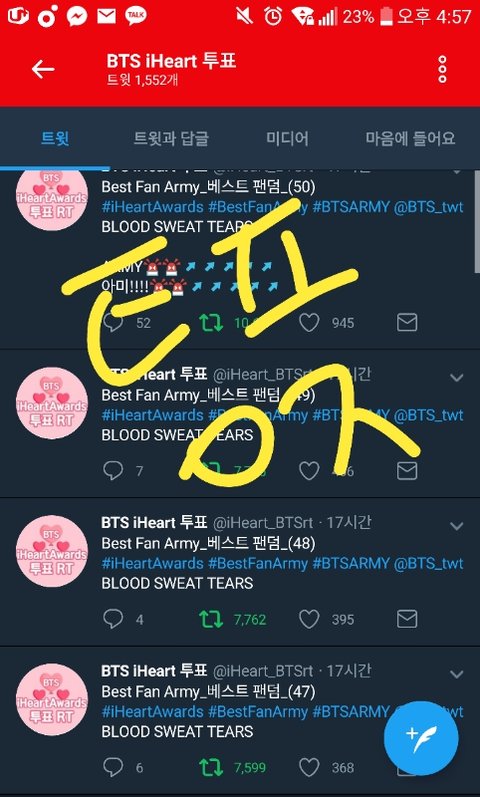Retweet the tweet with 7,599 retweets
The image size is (480, 797).
[x=211, y=768]
